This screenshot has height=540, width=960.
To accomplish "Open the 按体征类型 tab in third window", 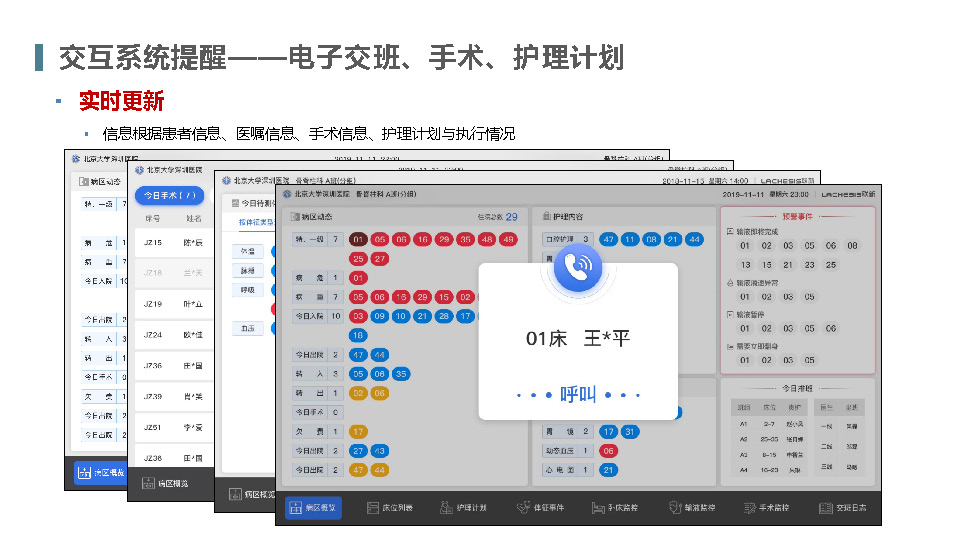I will point(257,222).
